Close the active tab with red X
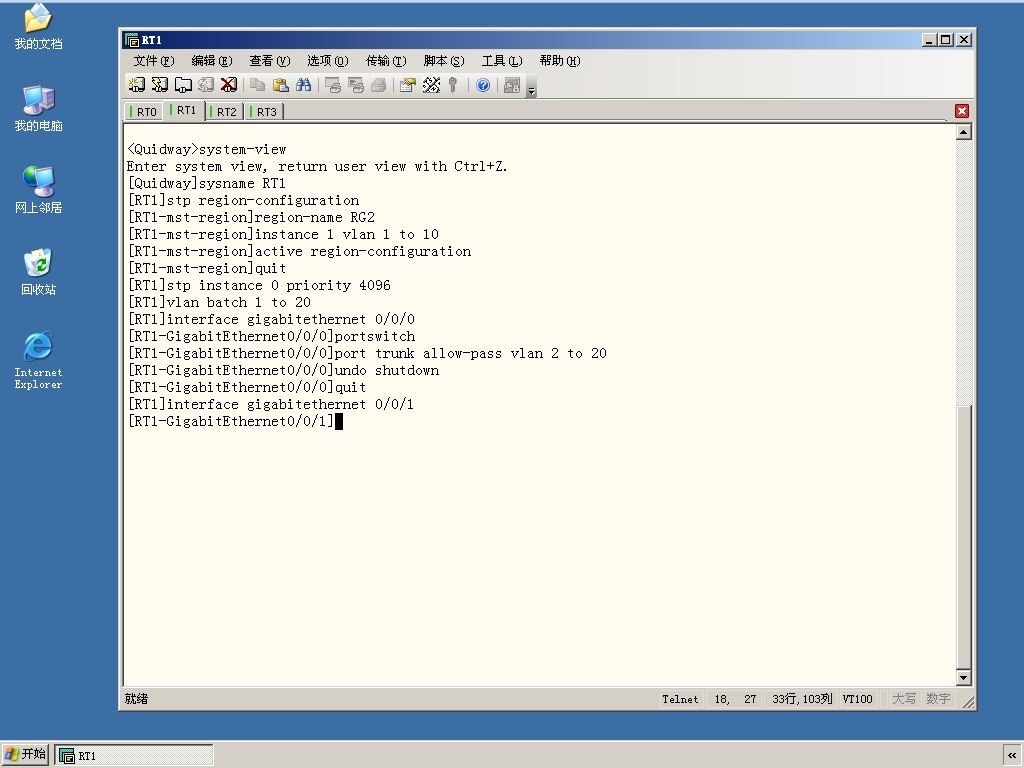Screen dimensions: 1024x768 (961, 111)
